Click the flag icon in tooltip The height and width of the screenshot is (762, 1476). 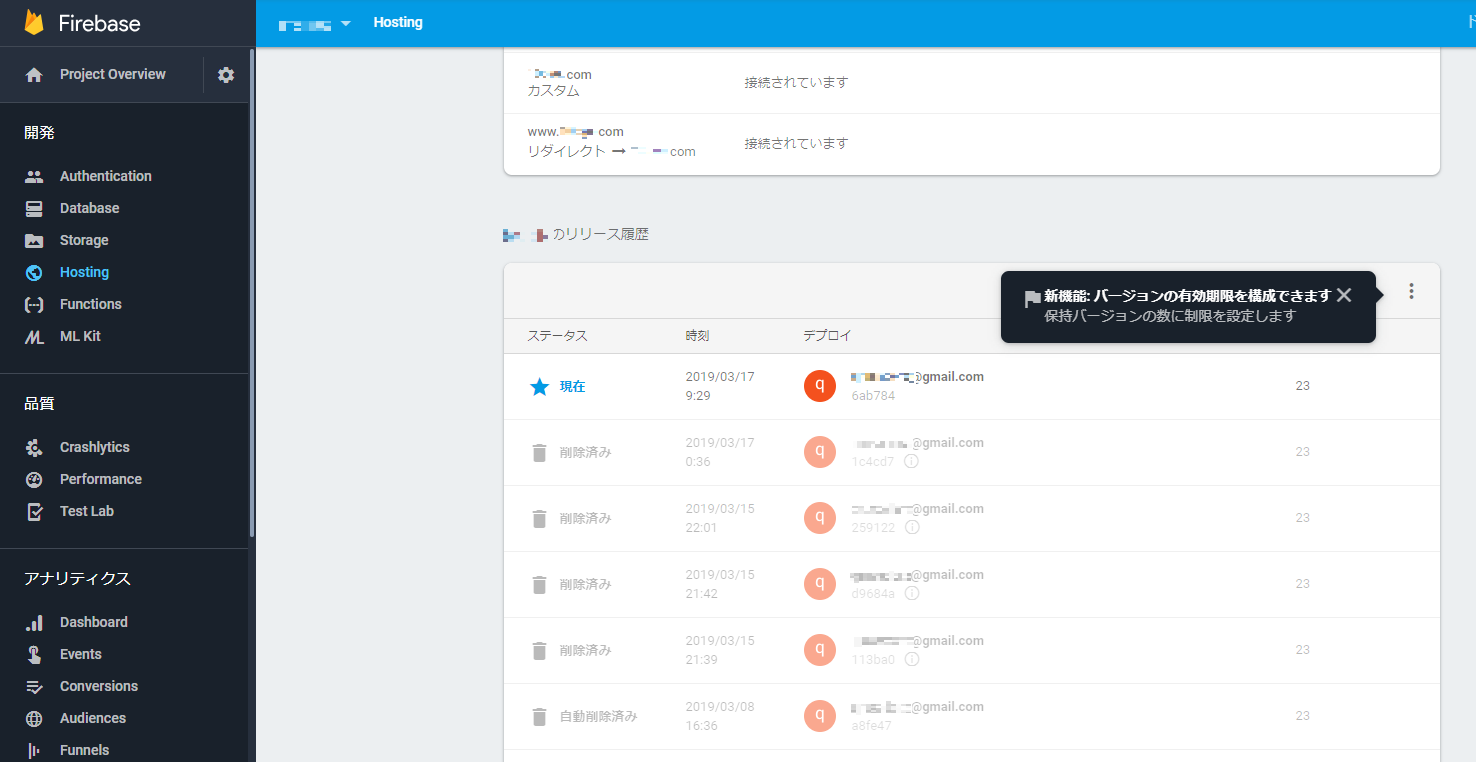[1032, 299]
